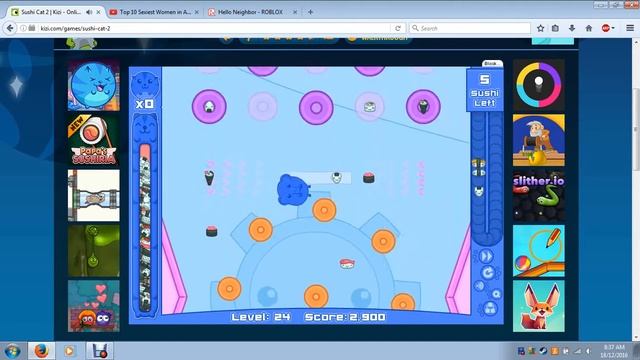Open the hearts and monsters game thumbnail
The height and width of the screenshot is (360, 640).
[x=93, y=306]
